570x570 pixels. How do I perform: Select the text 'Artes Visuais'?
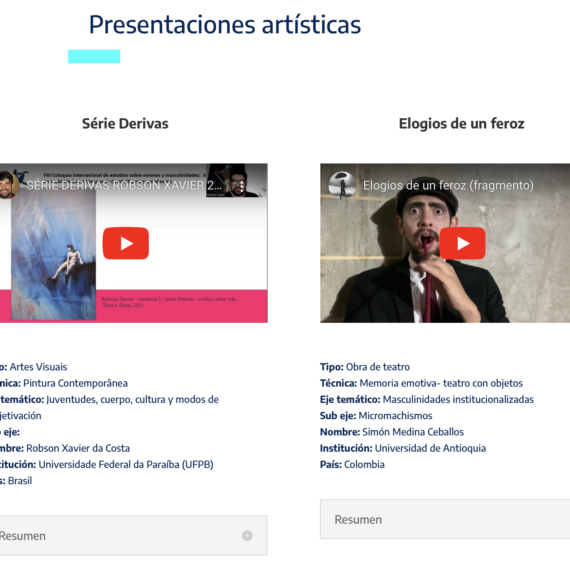[x=38, y=367]
